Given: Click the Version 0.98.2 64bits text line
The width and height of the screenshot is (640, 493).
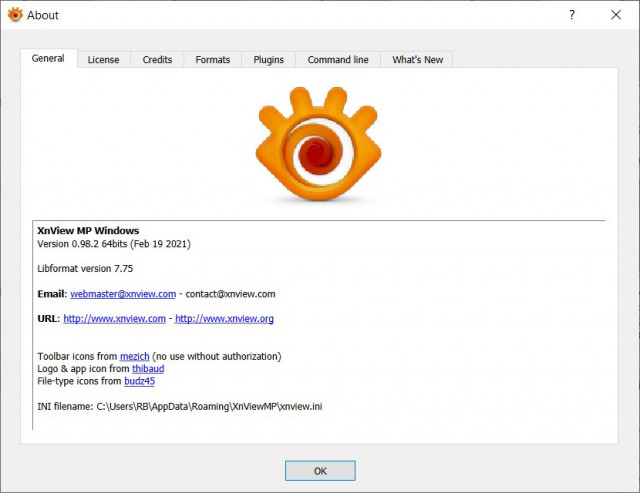Looking at the screenshot, I should pos(114,244).
